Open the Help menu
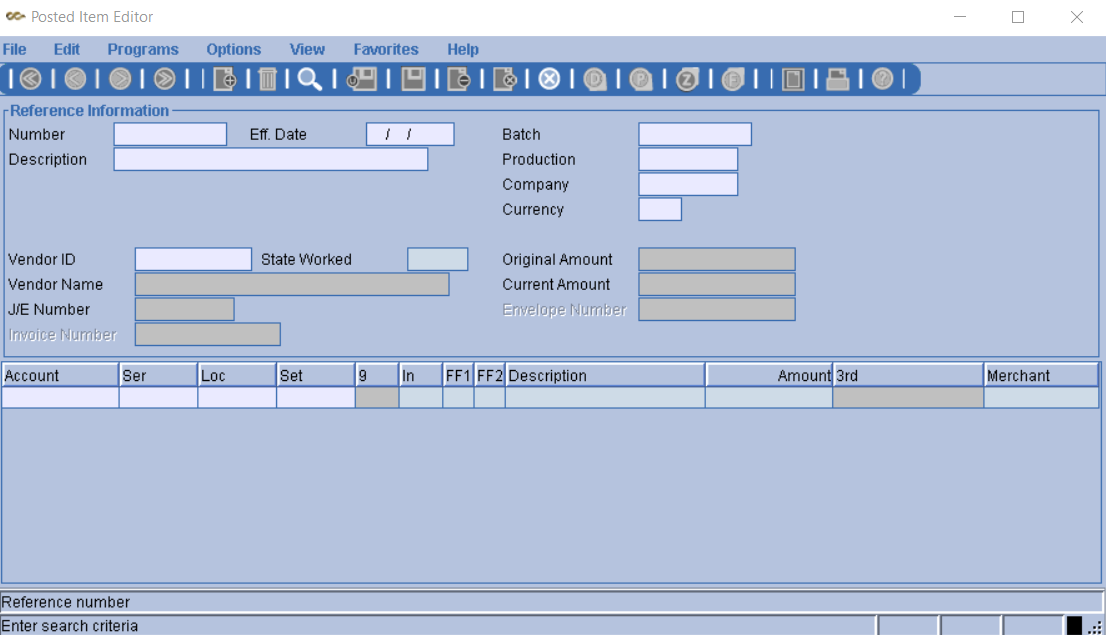Viewport: 1106px width, 635px height. pos(463,49)
